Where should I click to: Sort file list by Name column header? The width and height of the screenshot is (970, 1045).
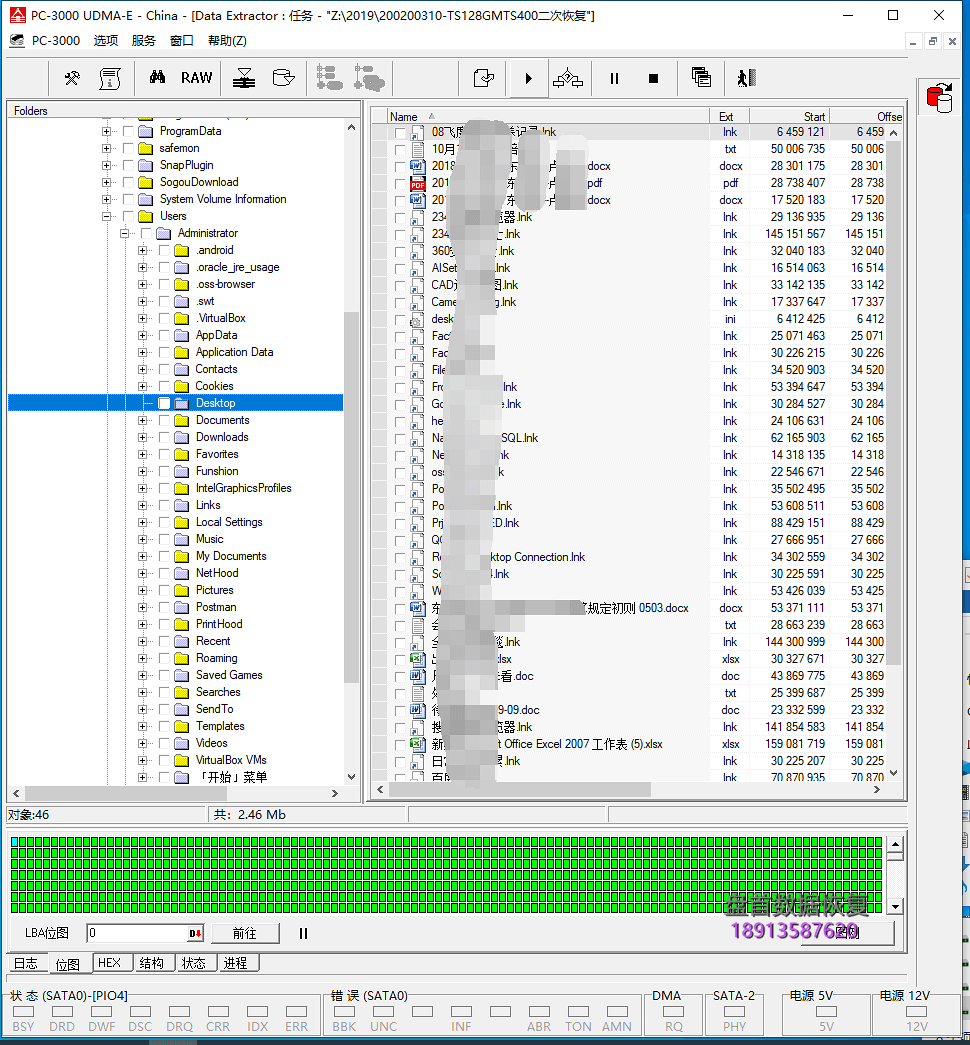coord(547,116)
